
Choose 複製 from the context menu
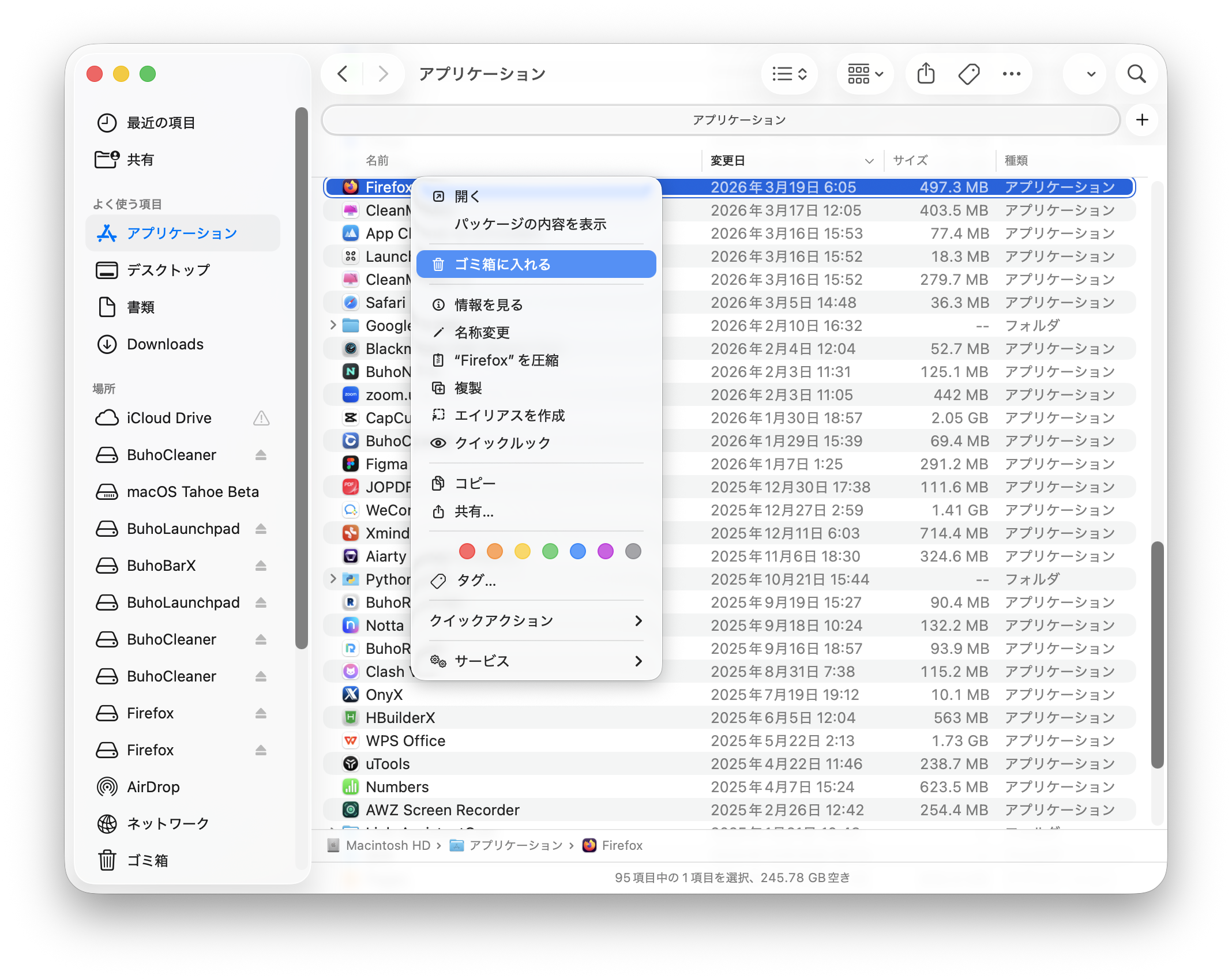pyautogui.click(x=536, y=388)
